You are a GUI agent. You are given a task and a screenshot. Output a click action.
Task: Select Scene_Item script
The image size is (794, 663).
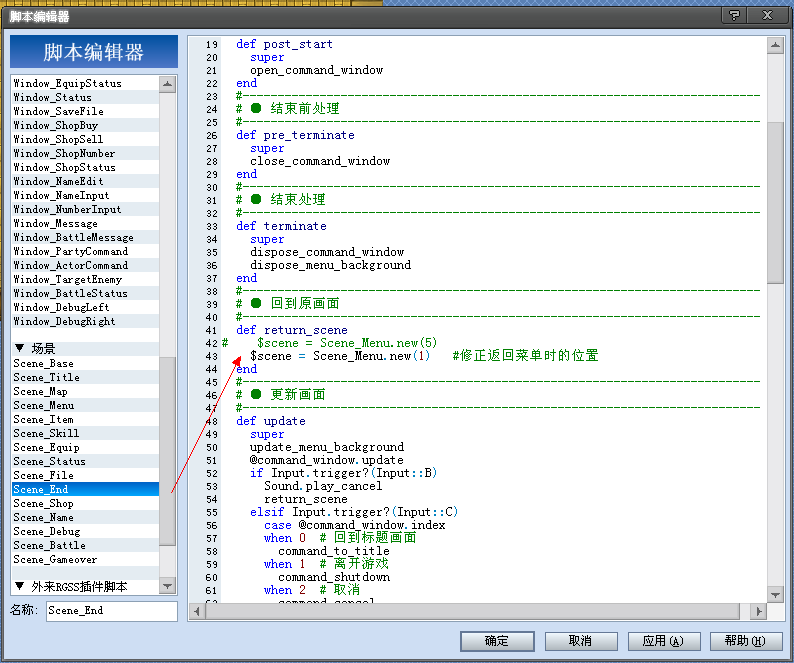tap(85, 419)
